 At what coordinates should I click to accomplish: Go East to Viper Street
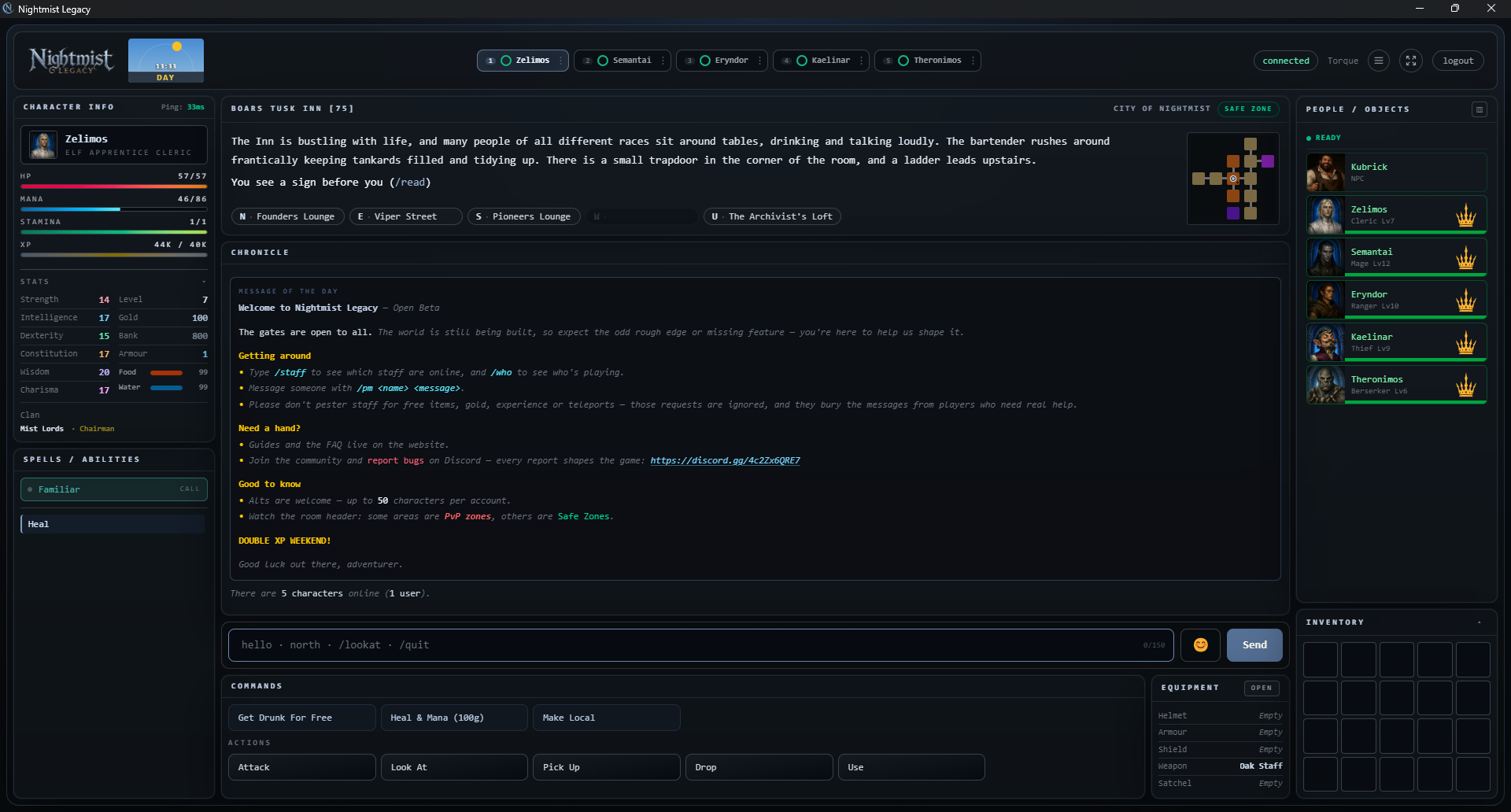[x=405, y=216]
